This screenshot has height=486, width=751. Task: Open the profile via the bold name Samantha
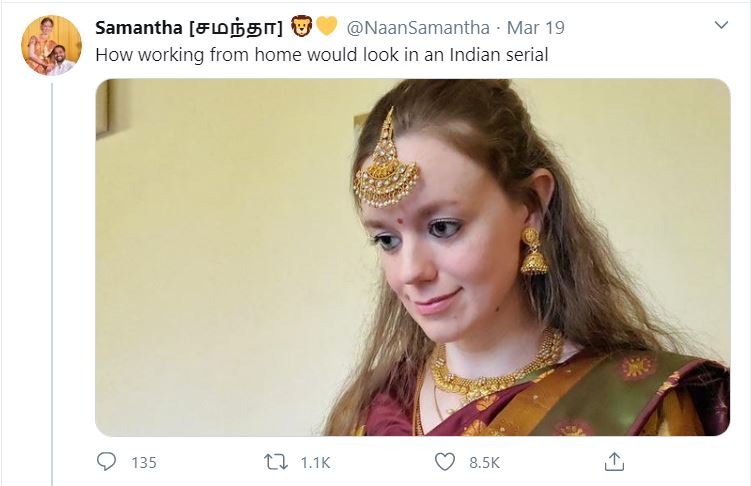(x=139, y=26)
